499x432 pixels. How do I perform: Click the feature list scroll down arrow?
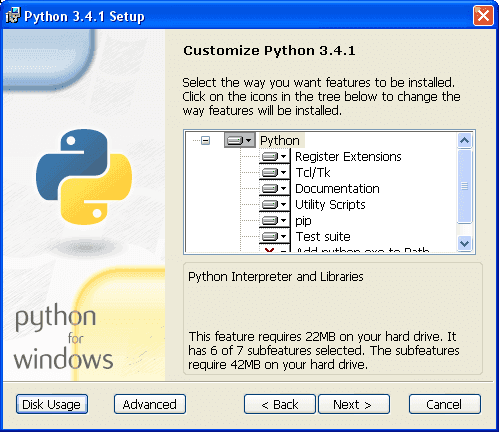coord(465,243)
